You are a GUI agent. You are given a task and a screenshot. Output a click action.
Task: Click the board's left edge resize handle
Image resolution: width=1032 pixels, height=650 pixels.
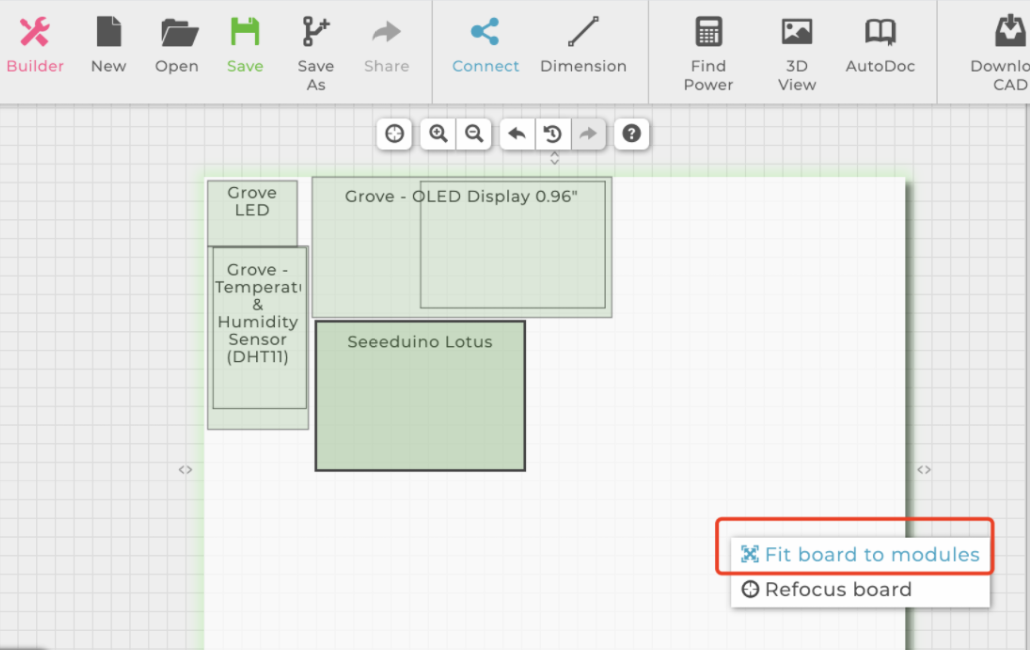[186, 470]
